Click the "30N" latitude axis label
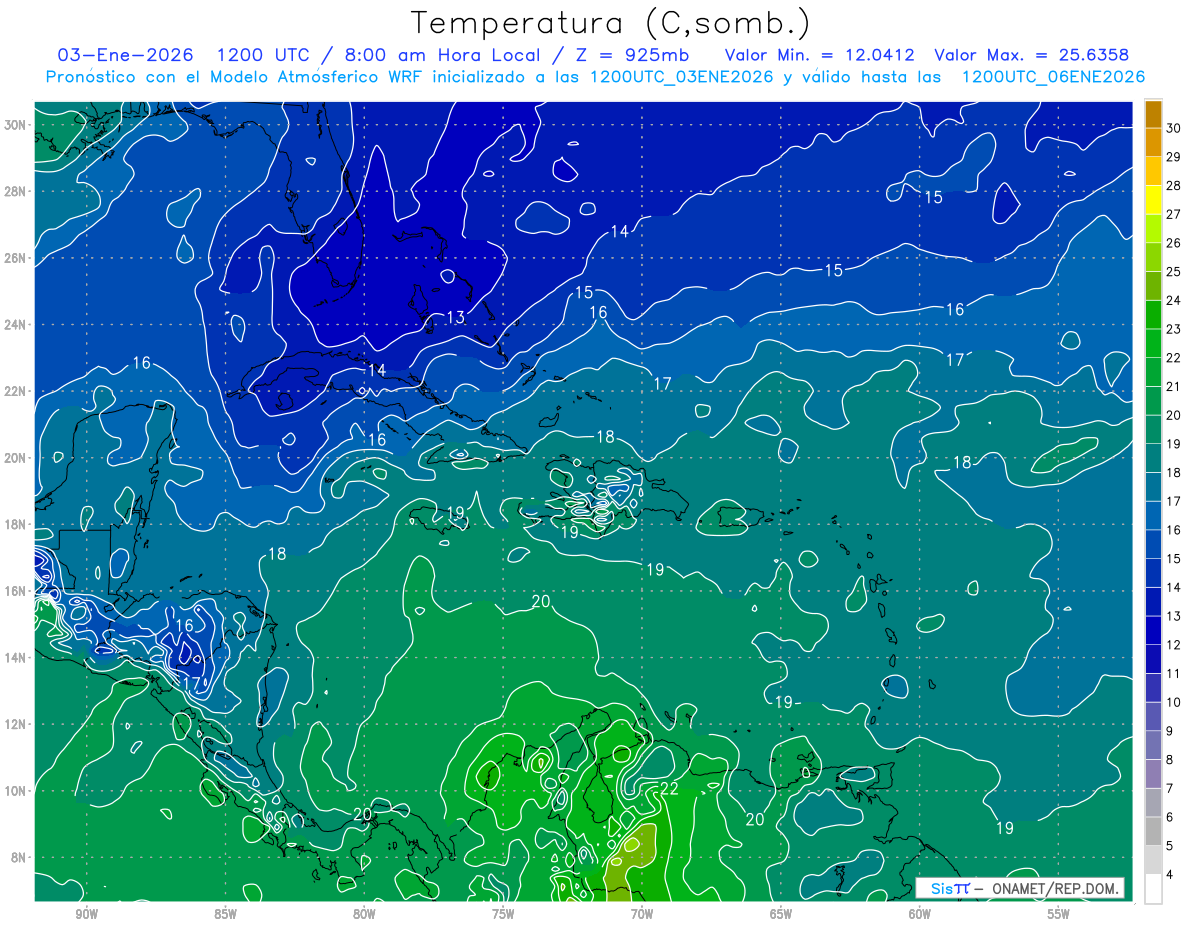This screenshot has width=1200, height=927. (x=15, y=125)
